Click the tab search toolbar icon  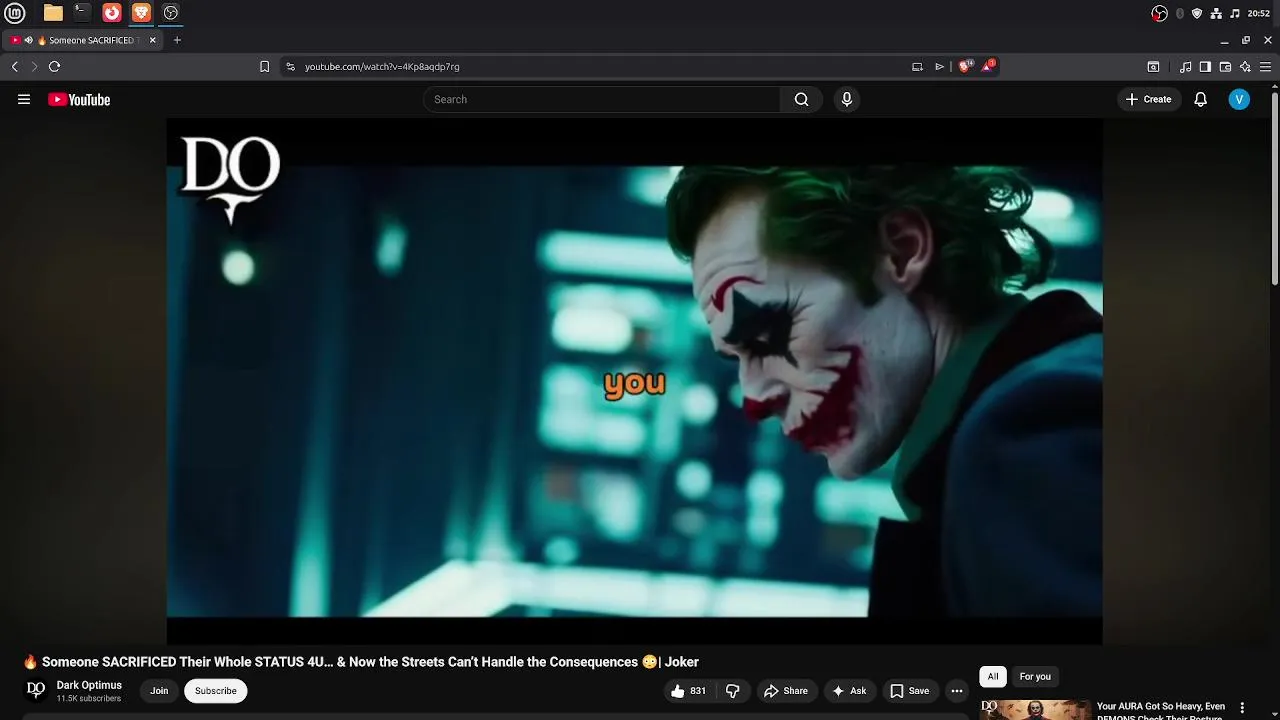[1153, 66]
